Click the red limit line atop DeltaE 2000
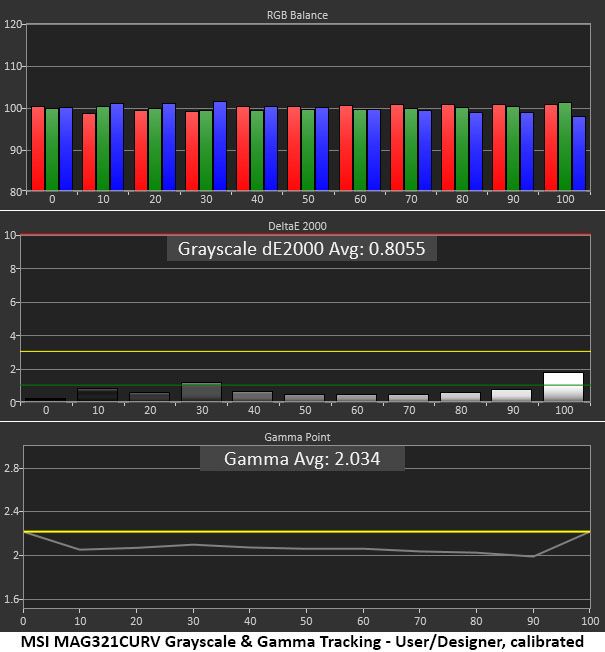Viewport: 605px width, 652px height. (x=305, y=235)
